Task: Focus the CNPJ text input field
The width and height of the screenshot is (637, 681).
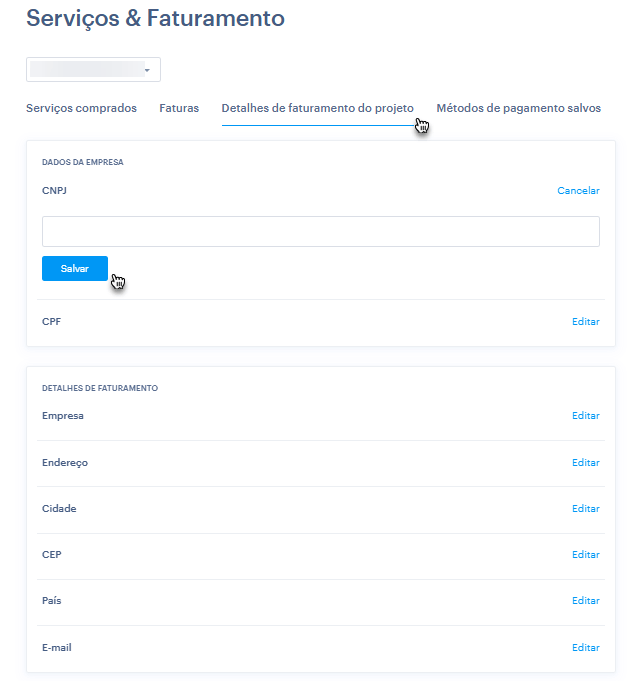Action: (320, 232)
